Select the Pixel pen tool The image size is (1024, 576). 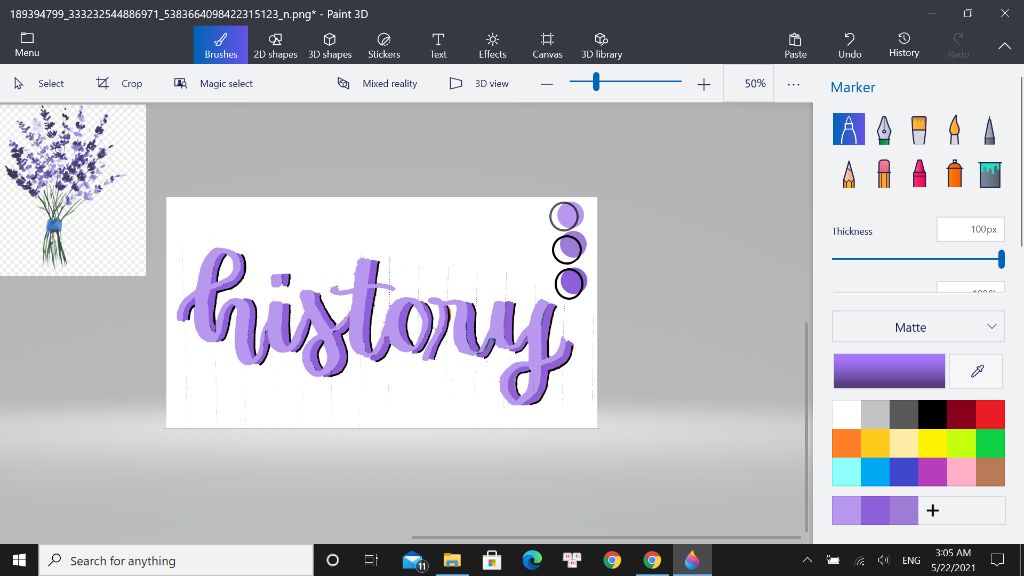click(x=989, y=129)
